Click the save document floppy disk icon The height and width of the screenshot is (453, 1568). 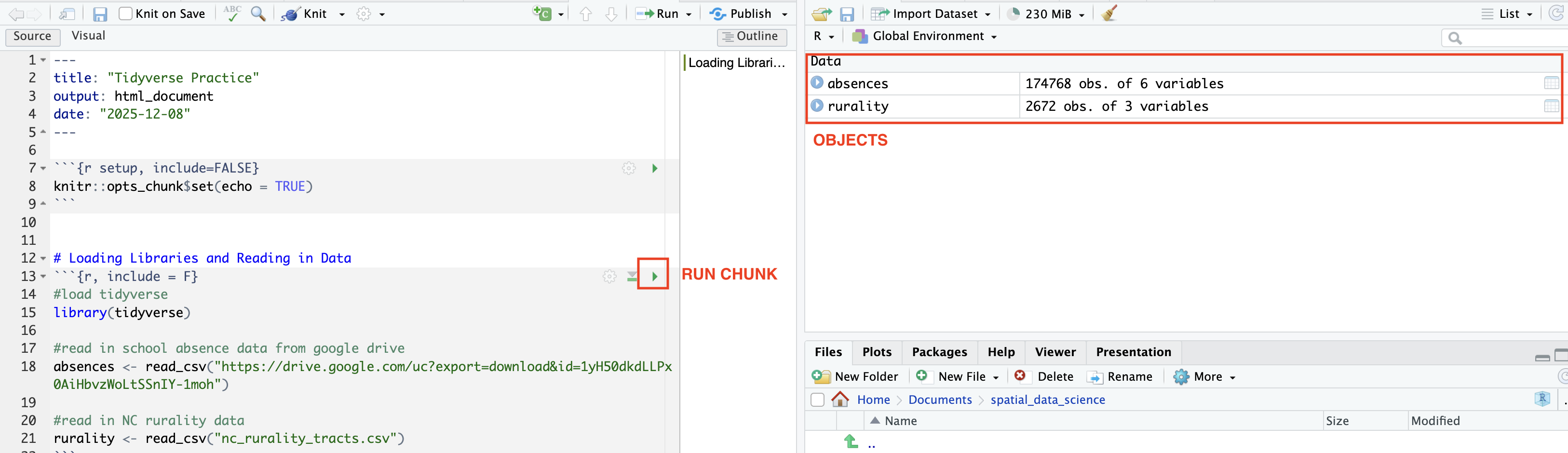click(100, 14)
